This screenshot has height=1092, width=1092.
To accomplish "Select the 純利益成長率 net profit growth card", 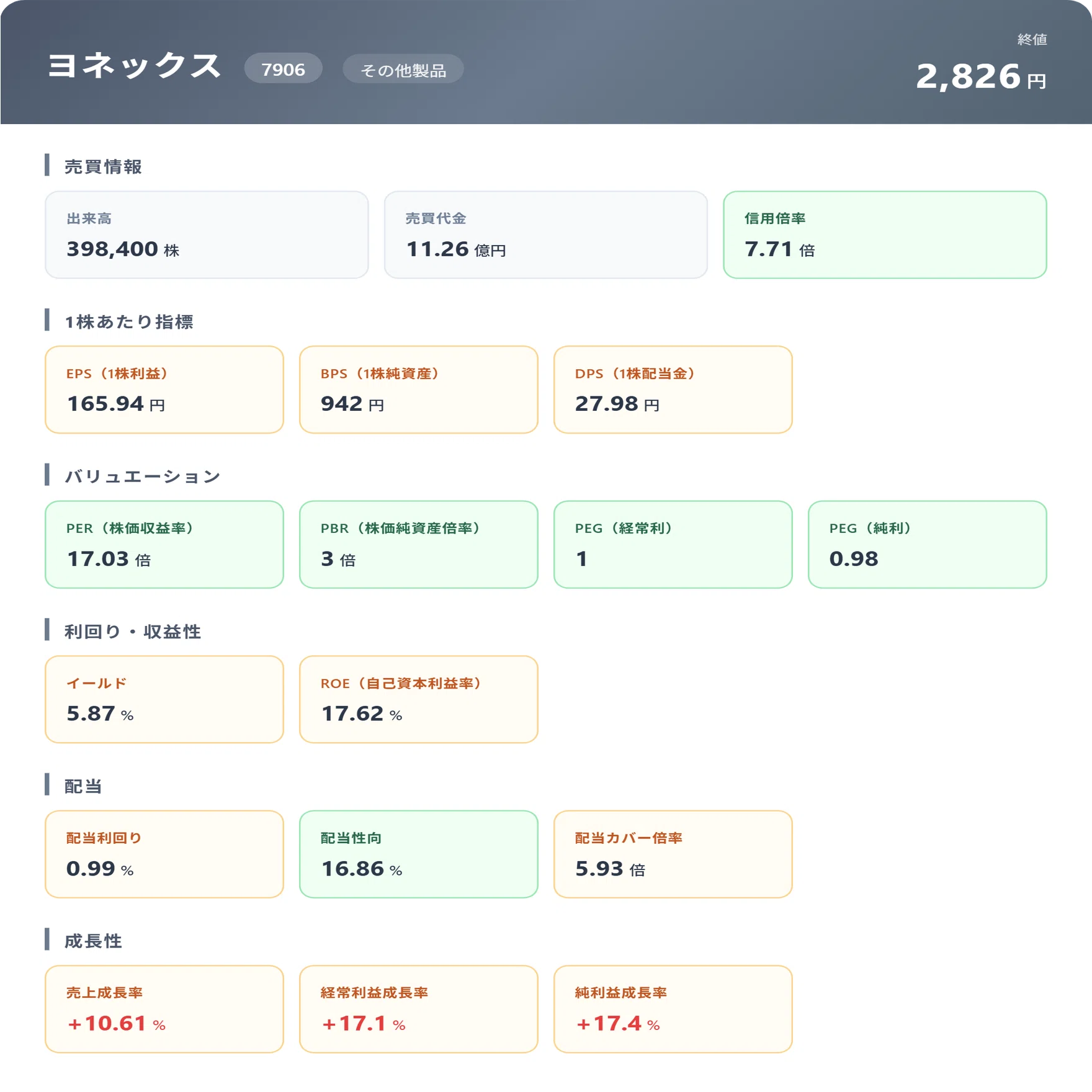I will [673, 1009].
